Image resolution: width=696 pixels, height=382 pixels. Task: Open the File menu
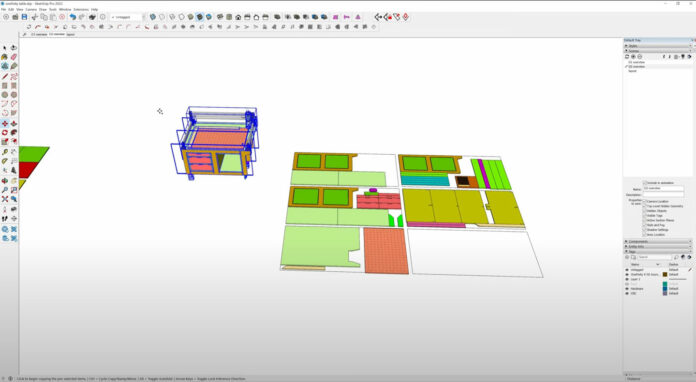click(4, 9)
